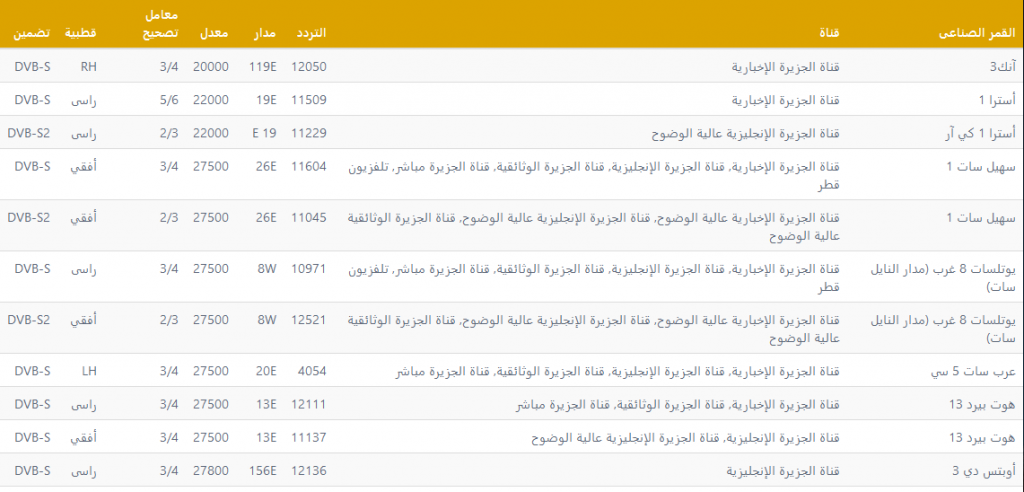Screen dimensions: 1024x492
Task: Click orbit value 20E
Action: point(266,372)
